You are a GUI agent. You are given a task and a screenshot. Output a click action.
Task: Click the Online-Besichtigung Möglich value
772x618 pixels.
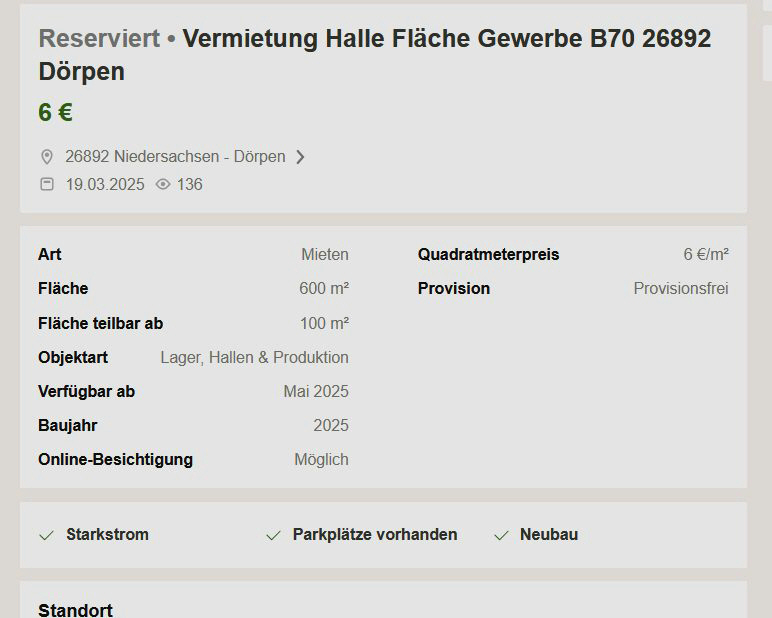click(x=322, y=459)
